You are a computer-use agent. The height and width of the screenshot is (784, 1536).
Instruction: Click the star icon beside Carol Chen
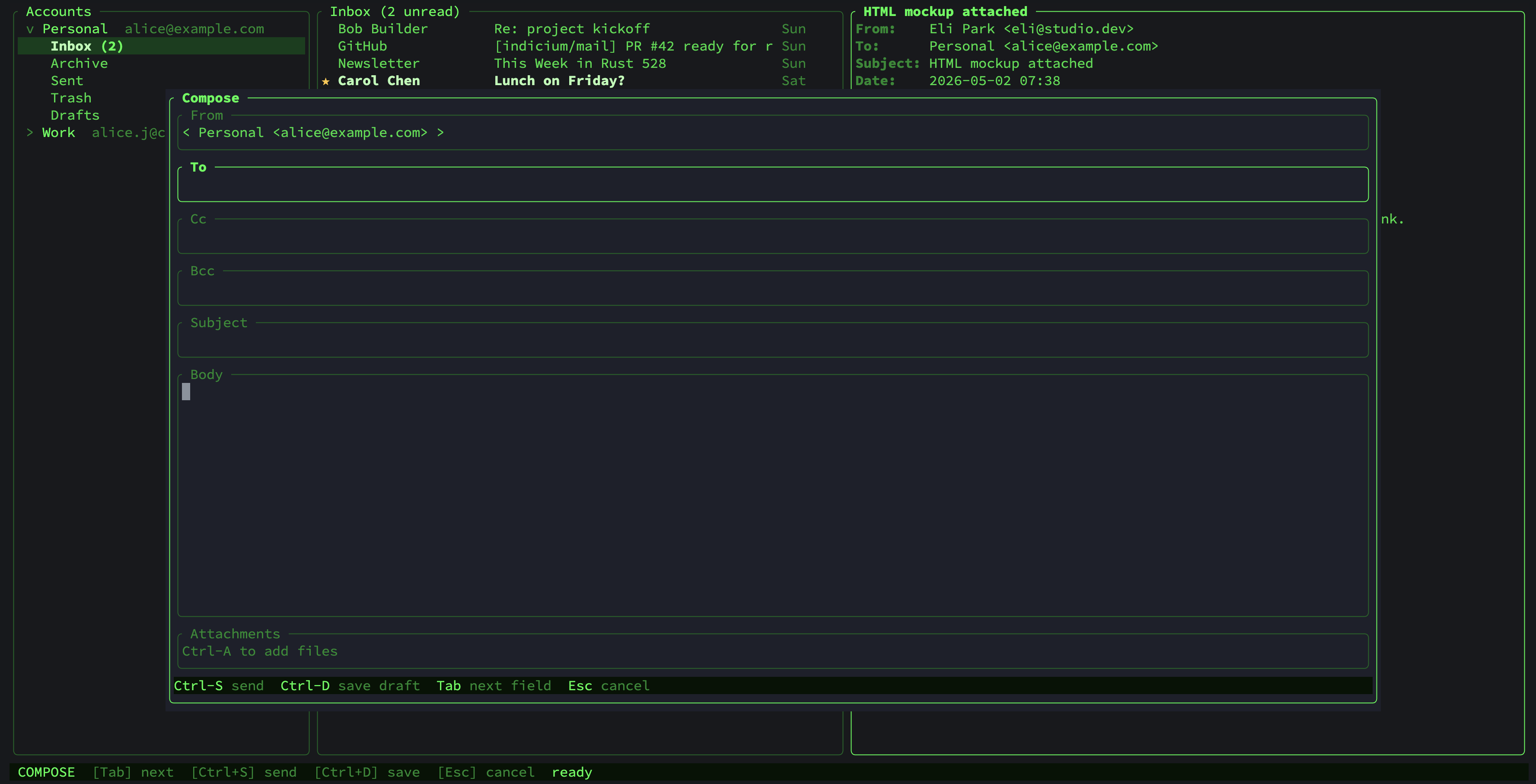[325, 81]
